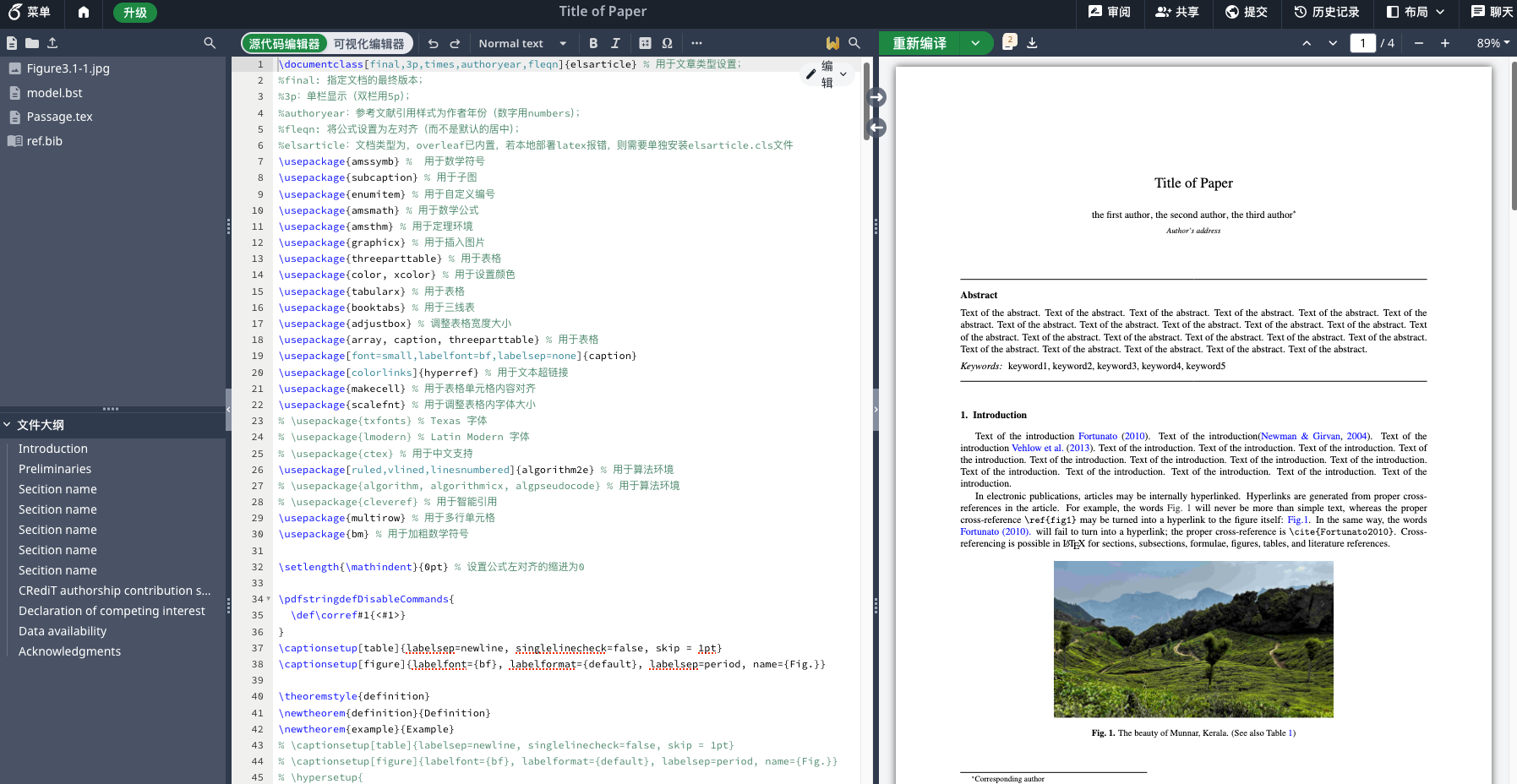This screenshot has height=784, width=1517.
Task: Go to the home page icon
Action: tap(83, 12)
